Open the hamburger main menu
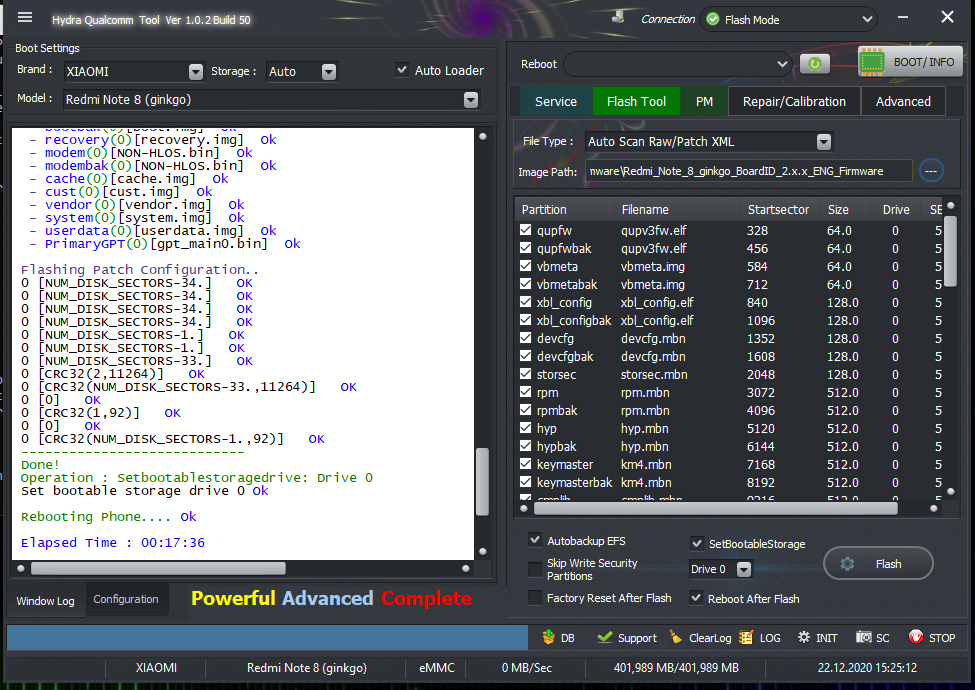 tap(25, 17)
